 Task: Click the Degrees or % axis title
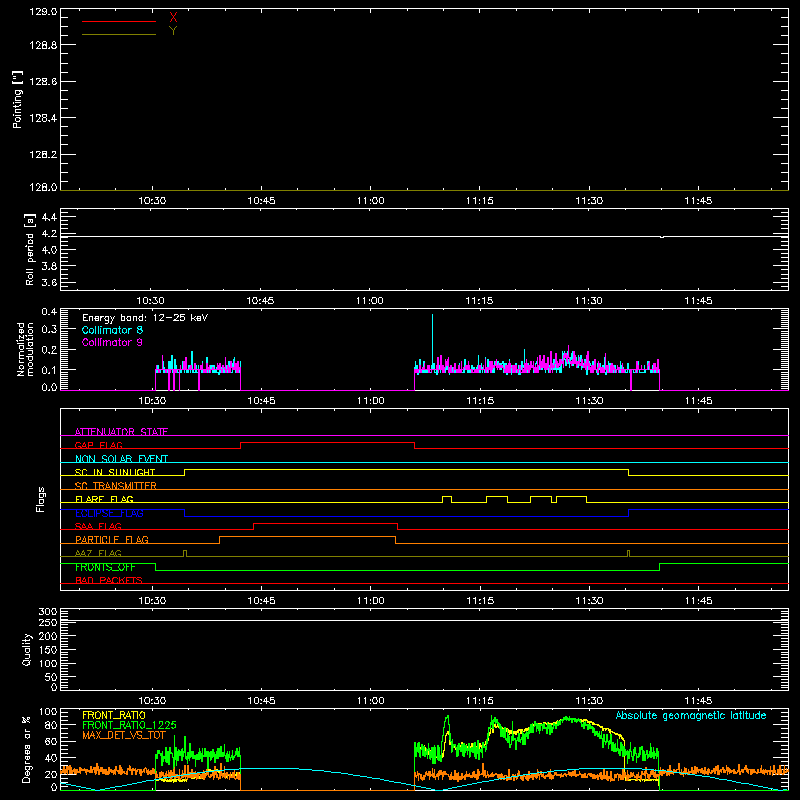[27, 750]
